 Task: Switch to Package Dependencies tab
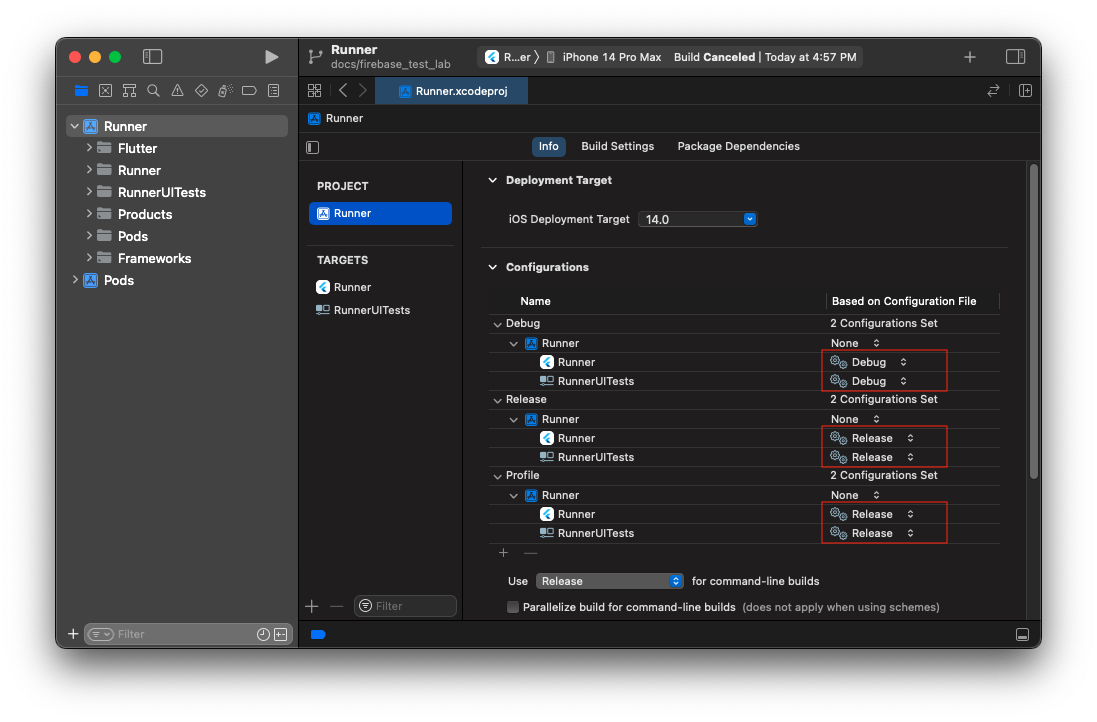(x=738, y=146)
